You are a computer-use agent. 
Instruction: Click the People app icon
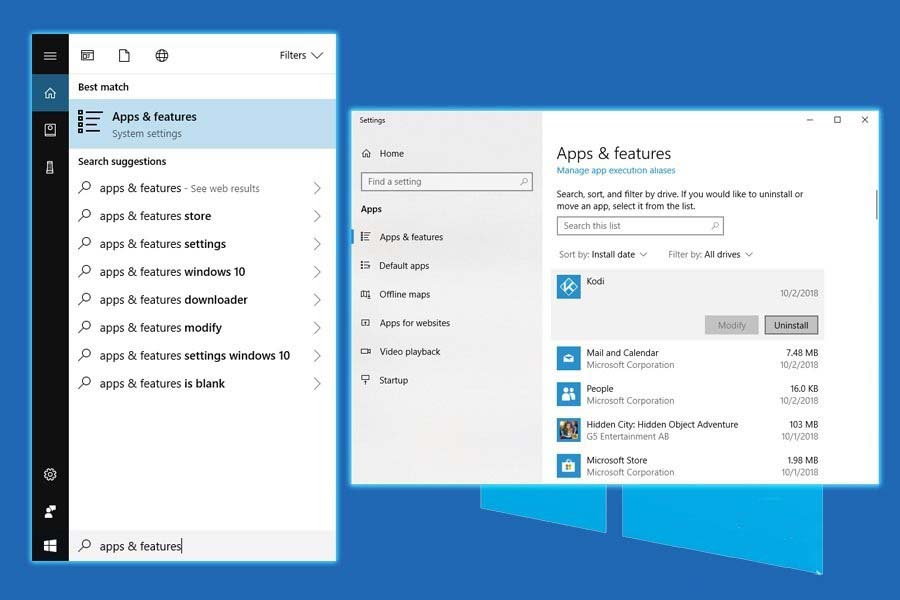[x=568, y=394]
